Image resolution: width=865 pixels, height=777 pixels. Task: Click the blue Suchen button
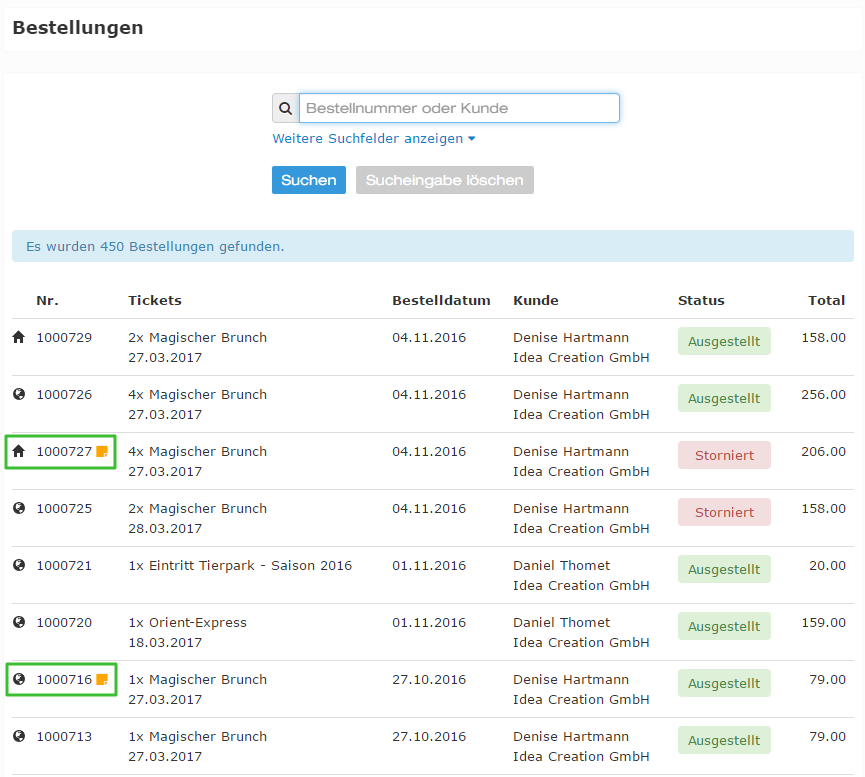tap(309, 180)
